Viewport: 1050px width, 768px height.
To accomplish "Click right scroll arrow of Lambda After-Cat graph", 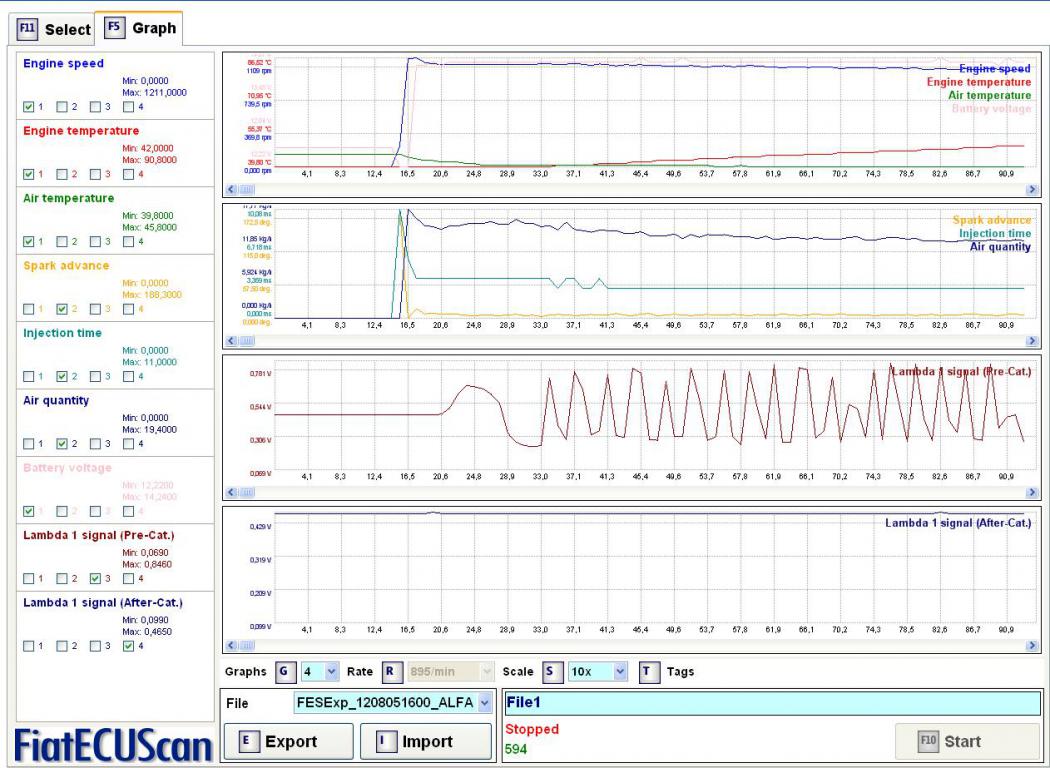I will click(x=1032, y=646).
